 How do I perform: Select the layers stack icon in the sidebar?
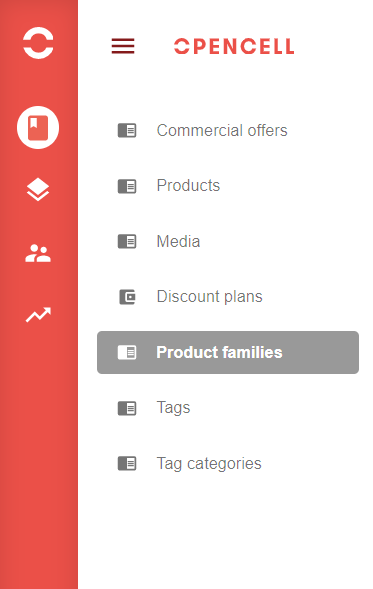point(38,189)
